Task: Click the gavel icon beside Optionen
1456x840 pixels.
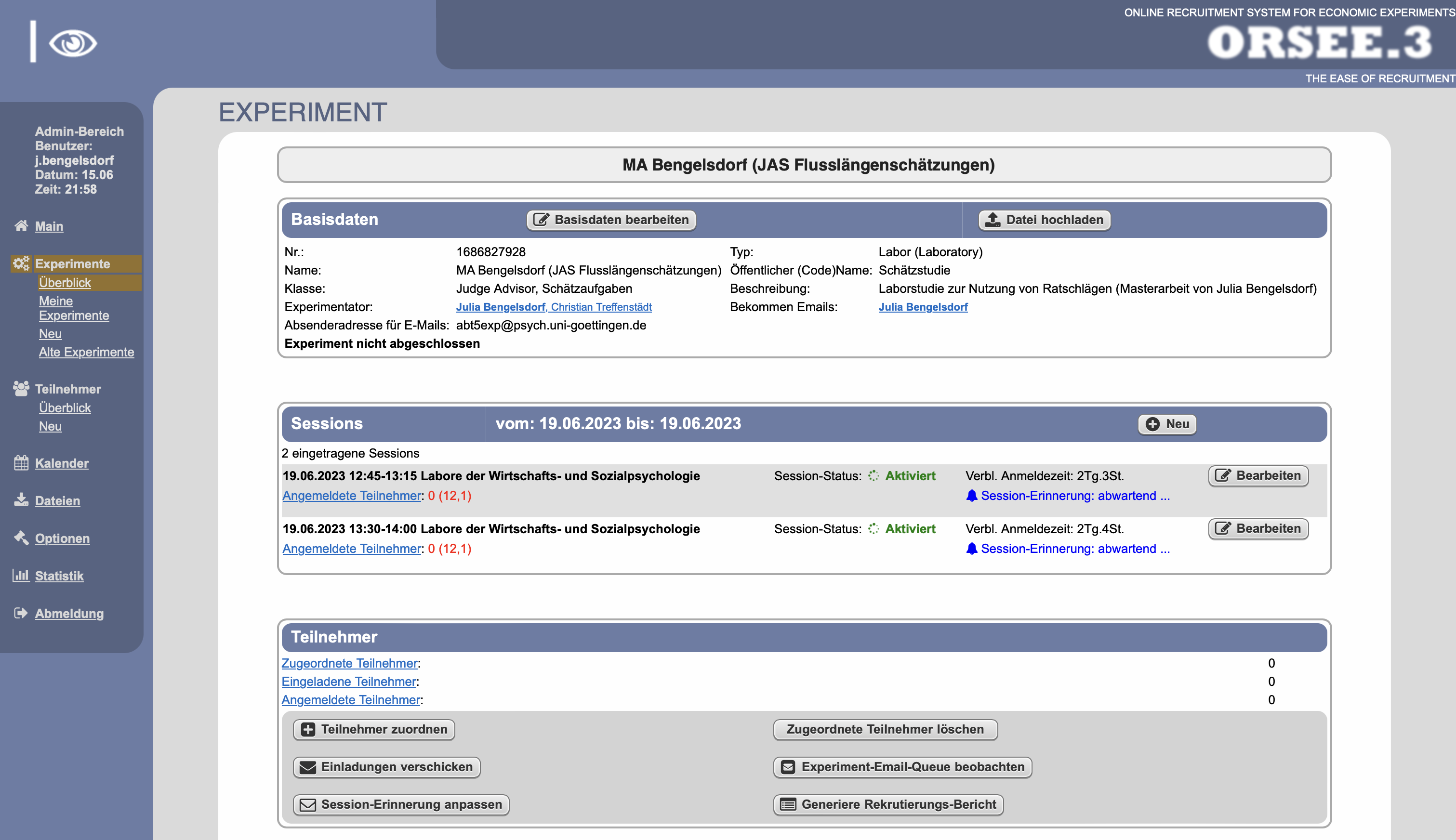Action: pos(21,538)
